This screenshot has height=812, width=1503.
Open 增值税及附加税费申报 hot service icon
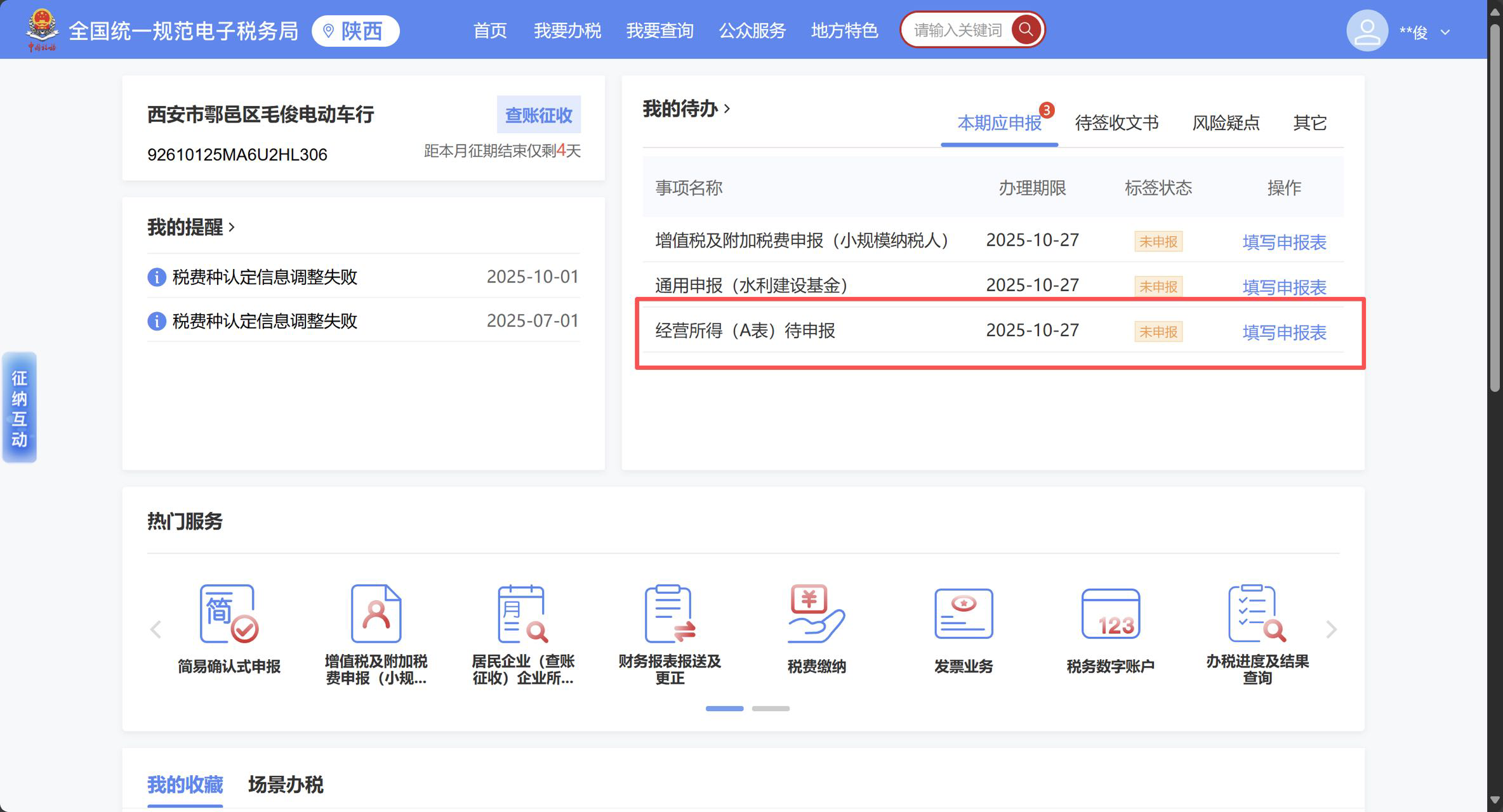[376, 614]
